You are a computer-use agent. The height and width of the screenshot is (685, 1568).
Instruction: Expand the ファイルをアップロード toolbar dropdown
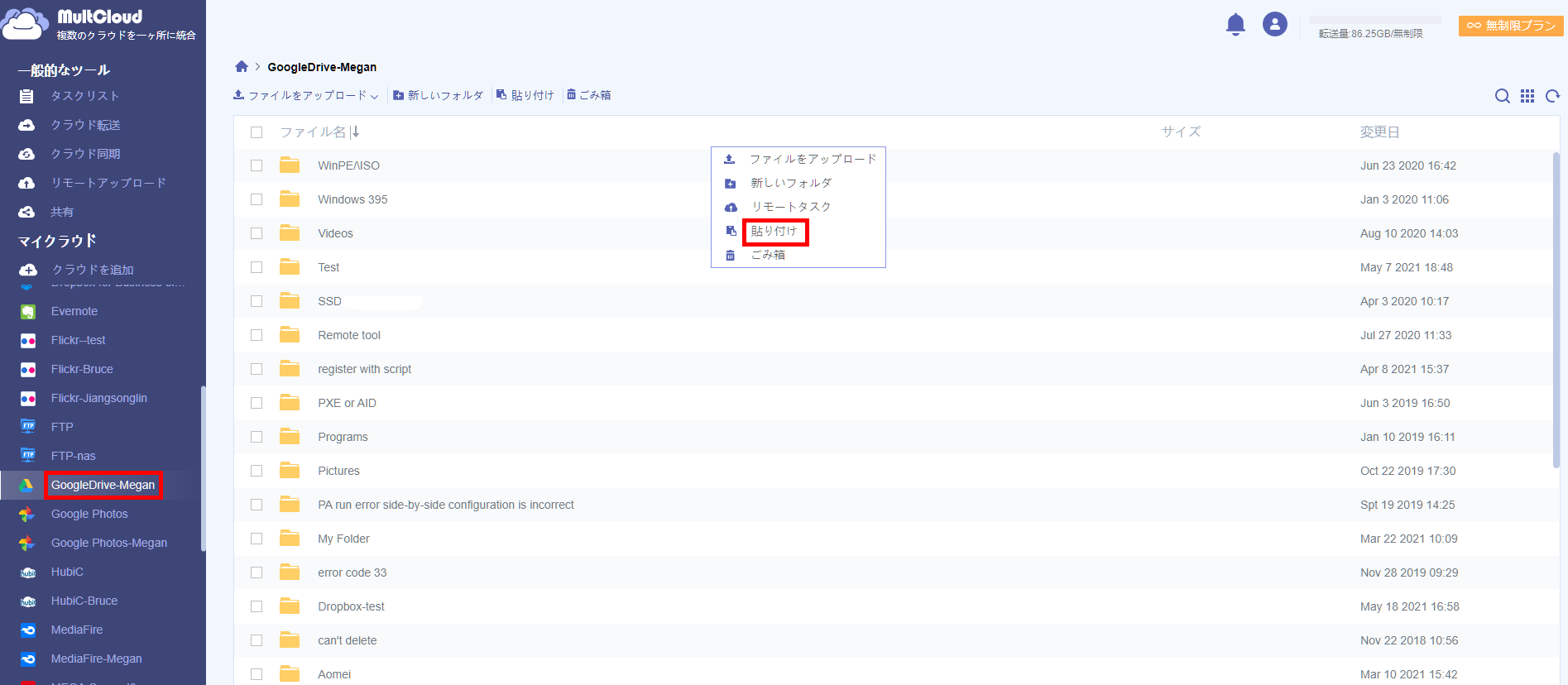coord(375,96)
